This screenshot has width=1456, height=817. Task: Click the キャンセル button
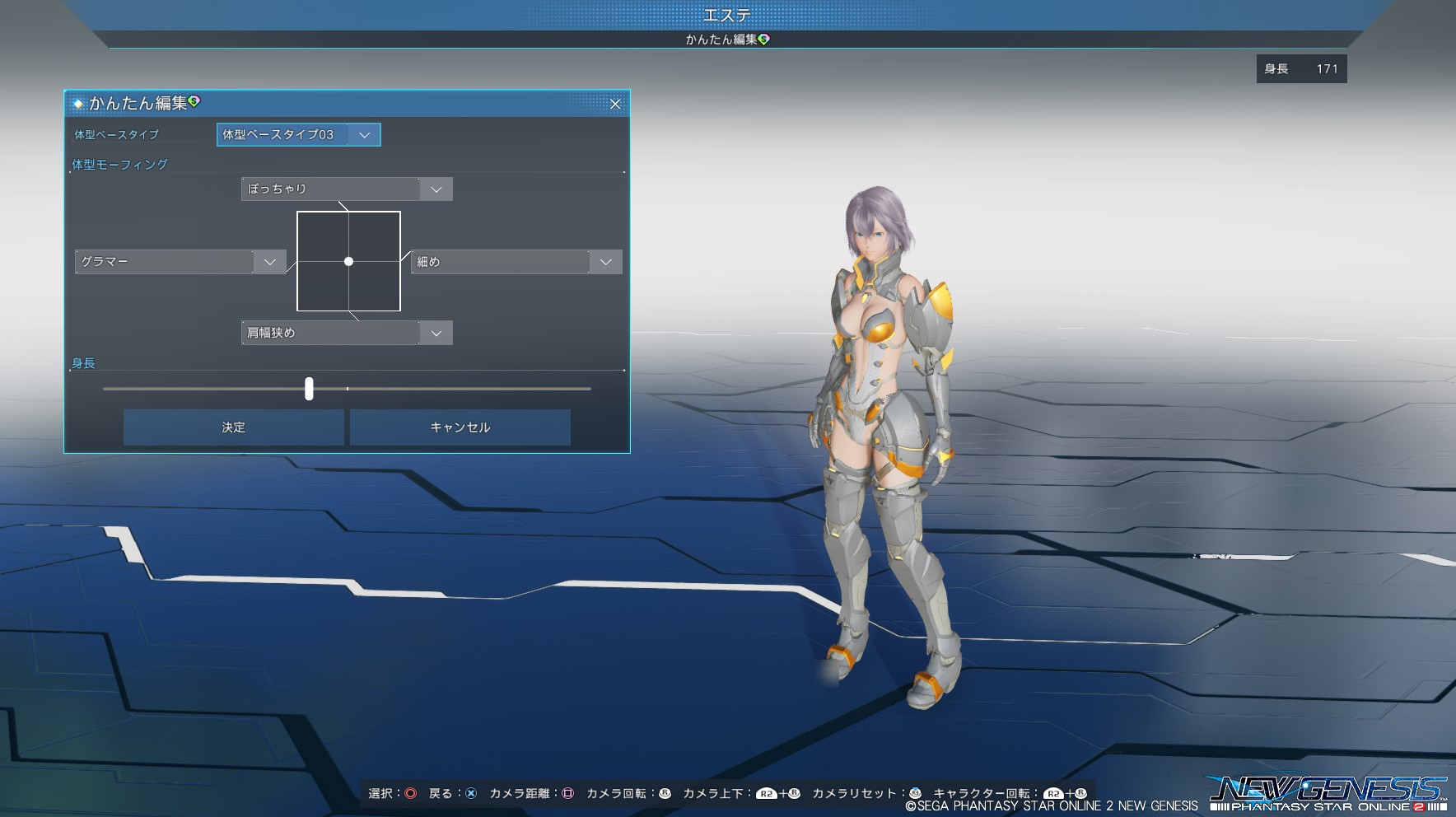pyautogui.click(x=460, y=427)
